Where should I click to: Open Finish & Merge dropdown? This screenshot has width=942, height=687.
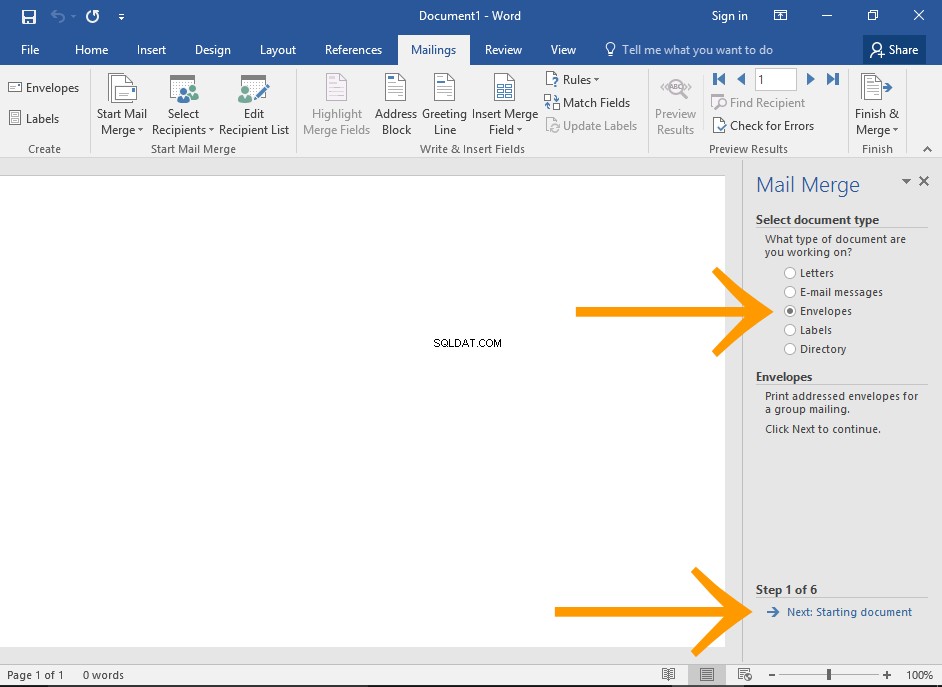(x=877, y=105)
